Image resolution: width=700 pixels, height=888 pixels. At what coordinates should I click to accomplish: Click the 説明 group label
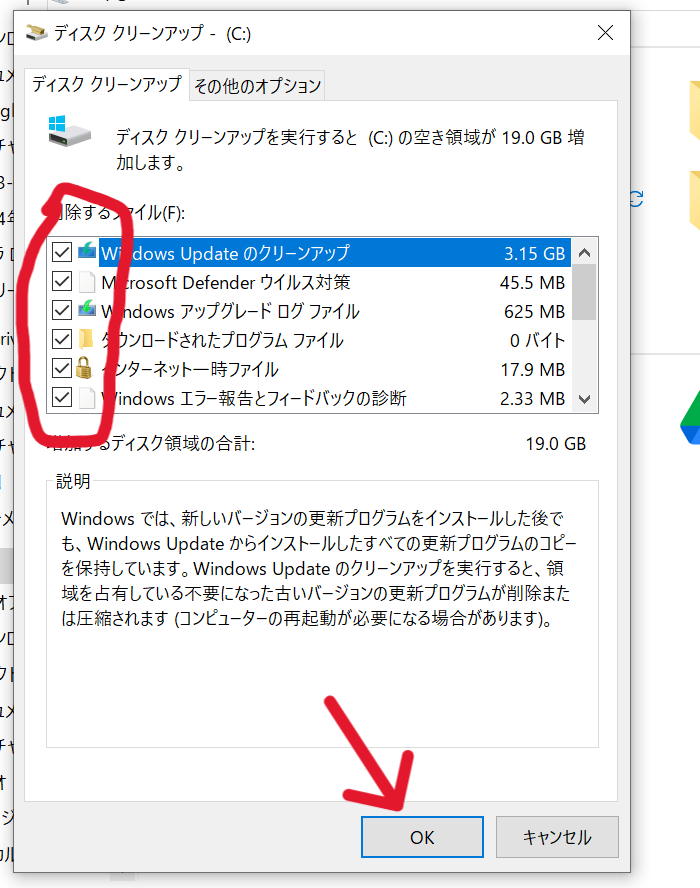(x=73, y=481)
